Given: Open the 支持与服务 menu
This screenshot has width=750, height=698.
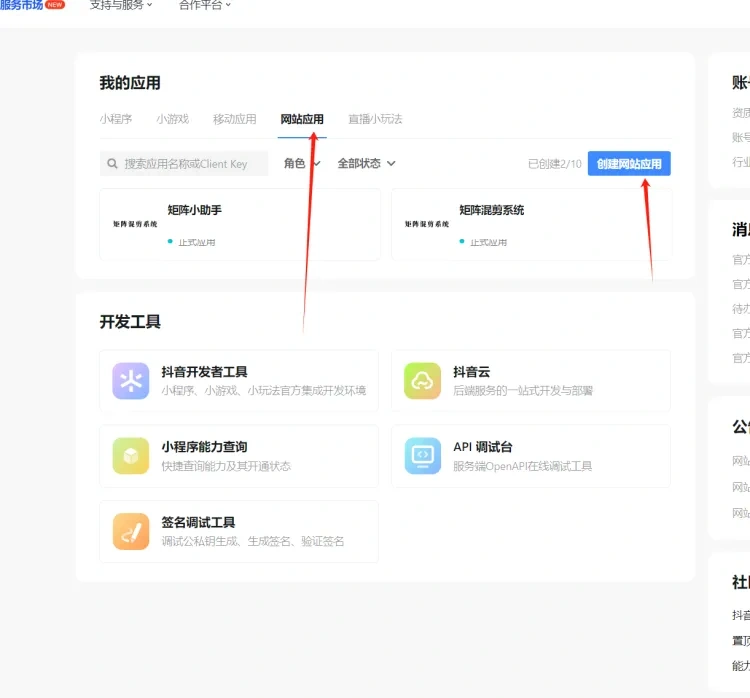Looking at the screenshot, I should click(121, 5).
